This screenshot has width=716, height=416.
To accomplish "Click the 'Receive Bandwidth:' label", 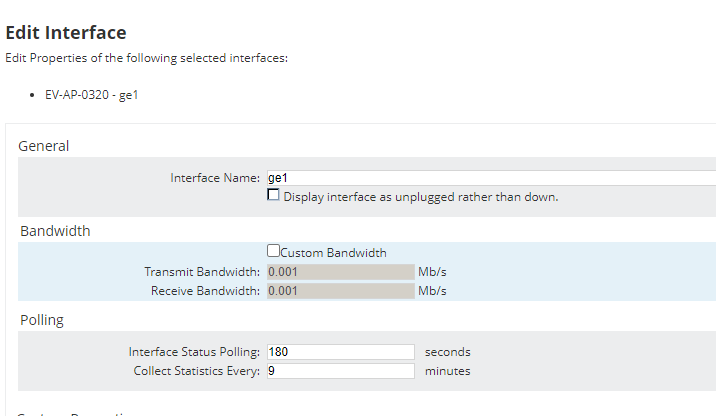I will click(205, 291).
